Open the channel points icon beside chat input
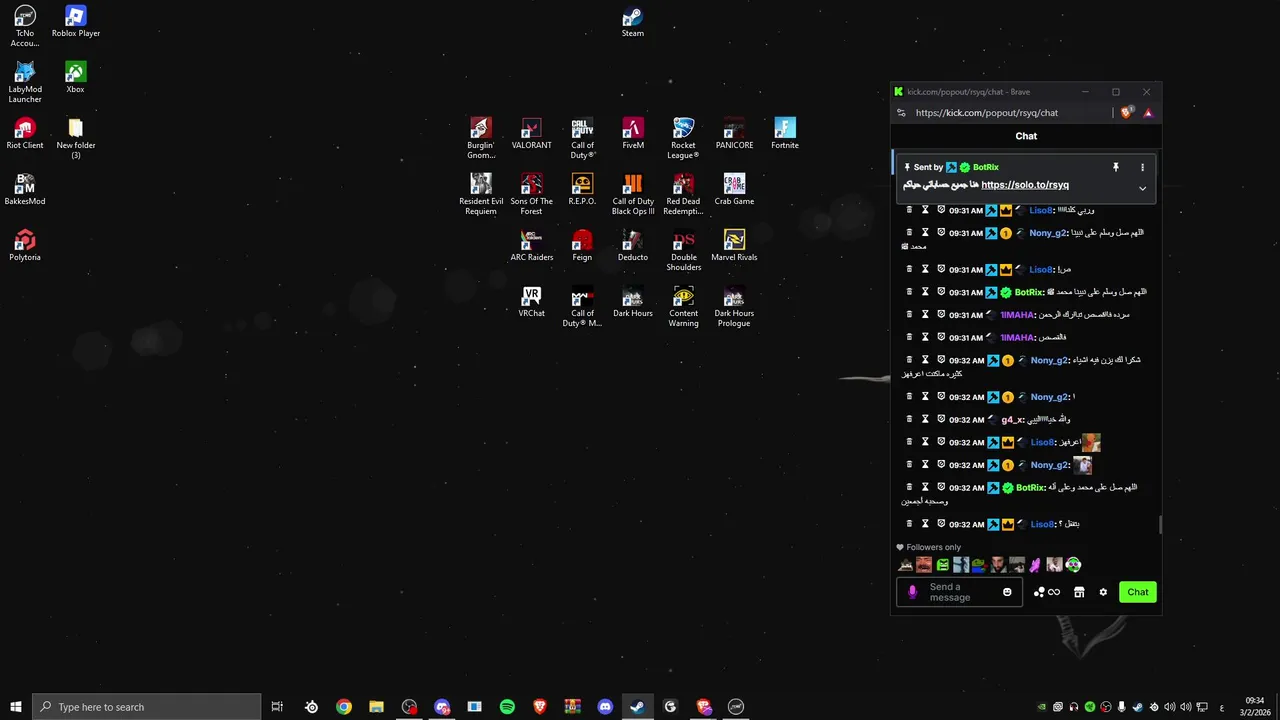Image resolution: width=1280 pixels, height=720 pixels. (x=1046, y=592)
